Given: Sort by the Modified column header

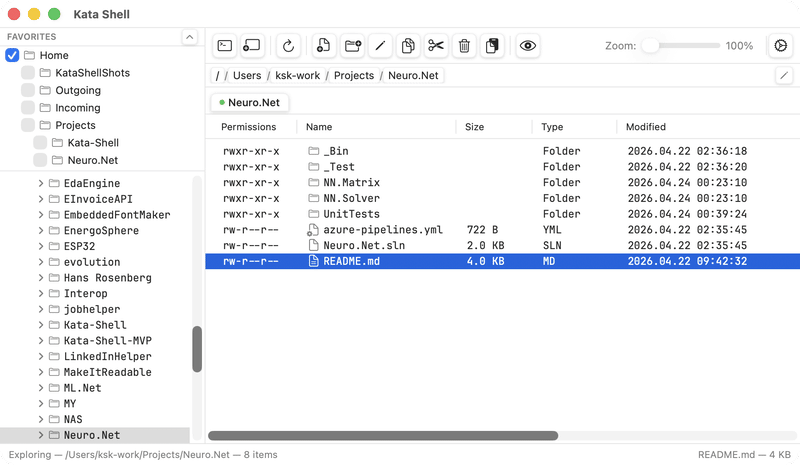Looking at the screenshot, I should click(646, 127).
